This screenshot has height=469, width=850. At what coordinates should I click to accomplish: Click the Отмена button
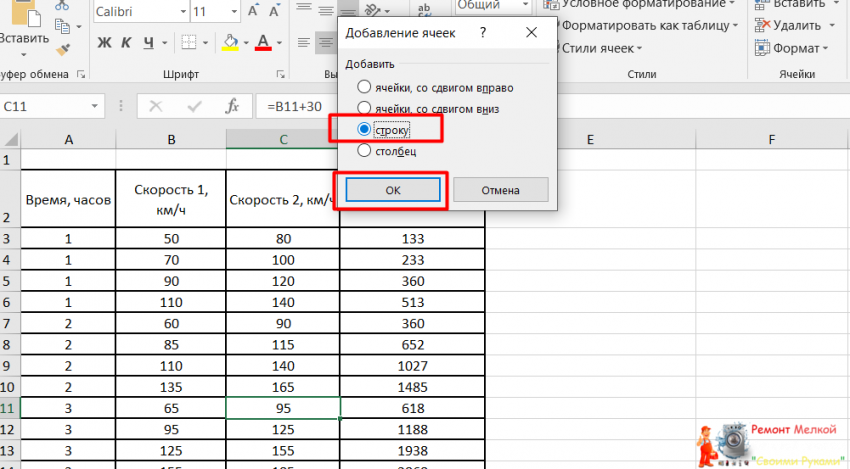pyautogui.click(x=500, y=190)
